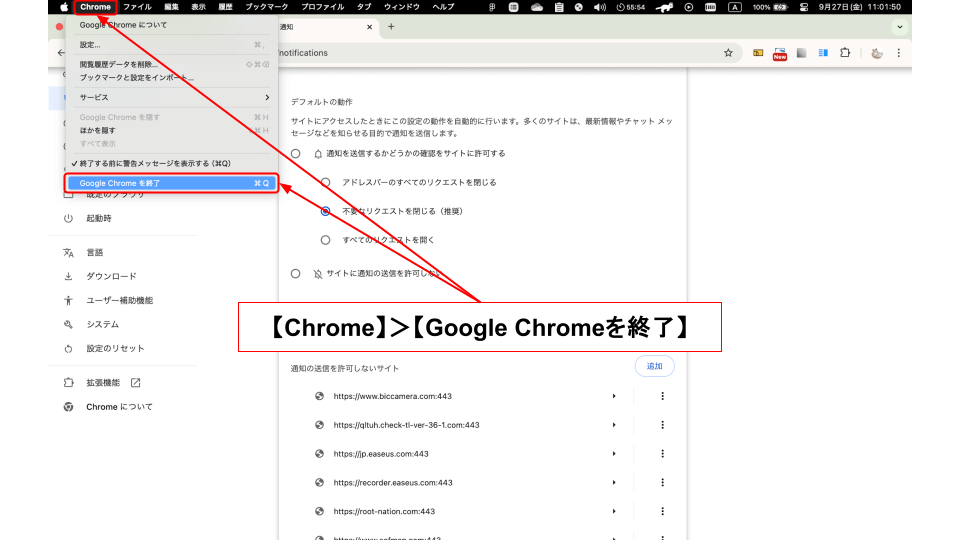This screenshot has height=540, width=960.
Task: Open more options for jp.easeus.com entry
Action: click(662, 454)
